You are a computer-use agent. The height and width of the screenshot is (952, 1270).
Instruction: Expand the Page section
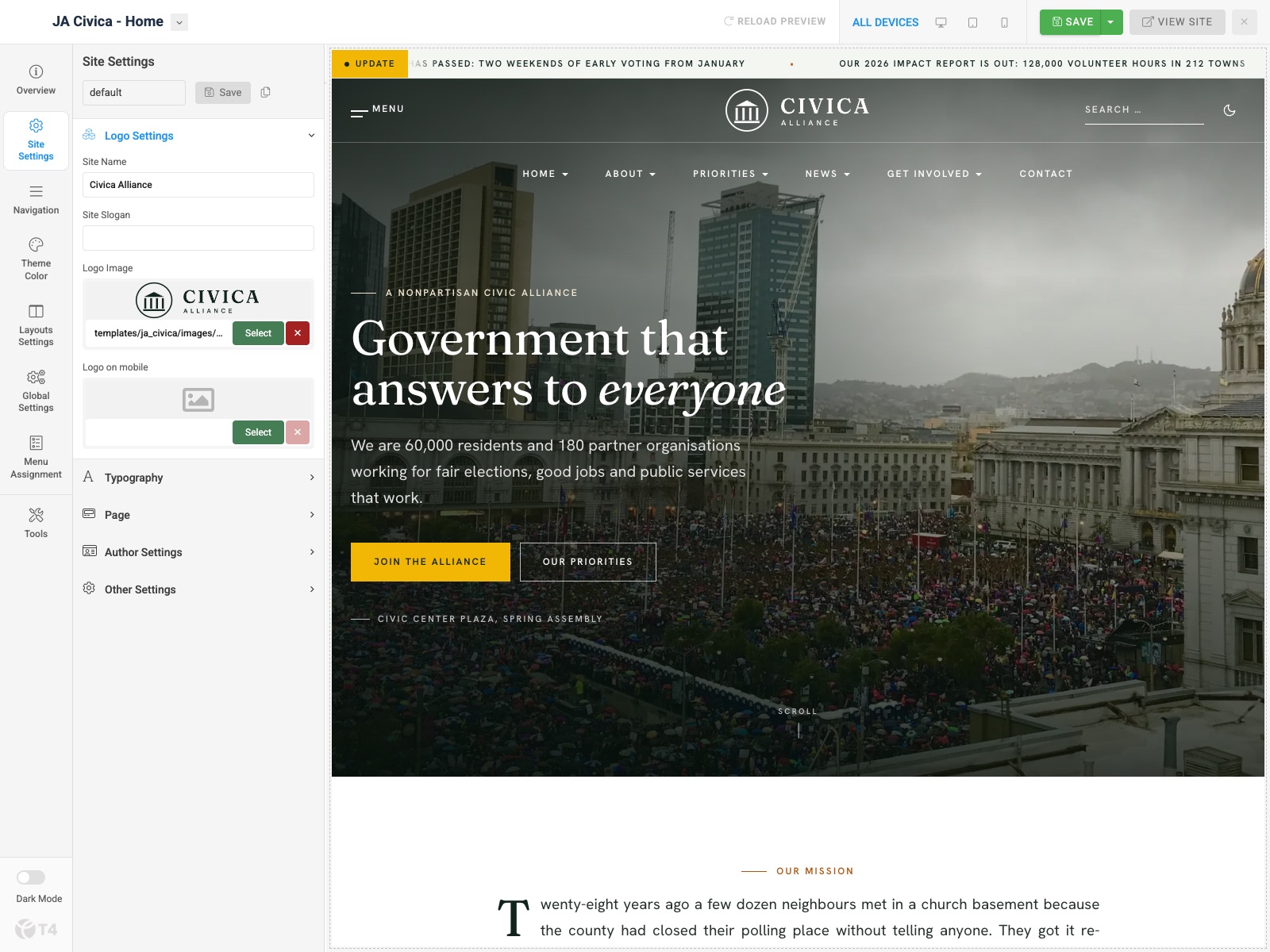(198, 515)
